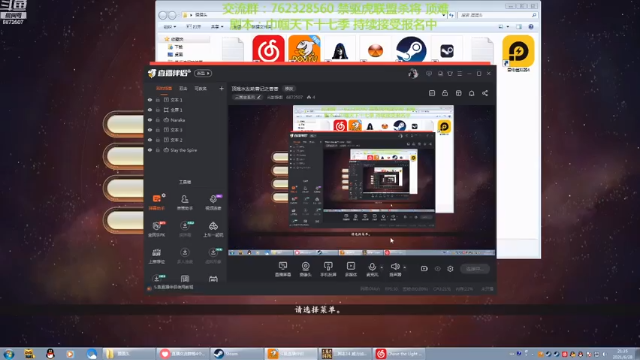The height and width of the screenshot is (360, 640).
Task: Click the speaker icon in bottom toolbar
Action: coord(395,267)
